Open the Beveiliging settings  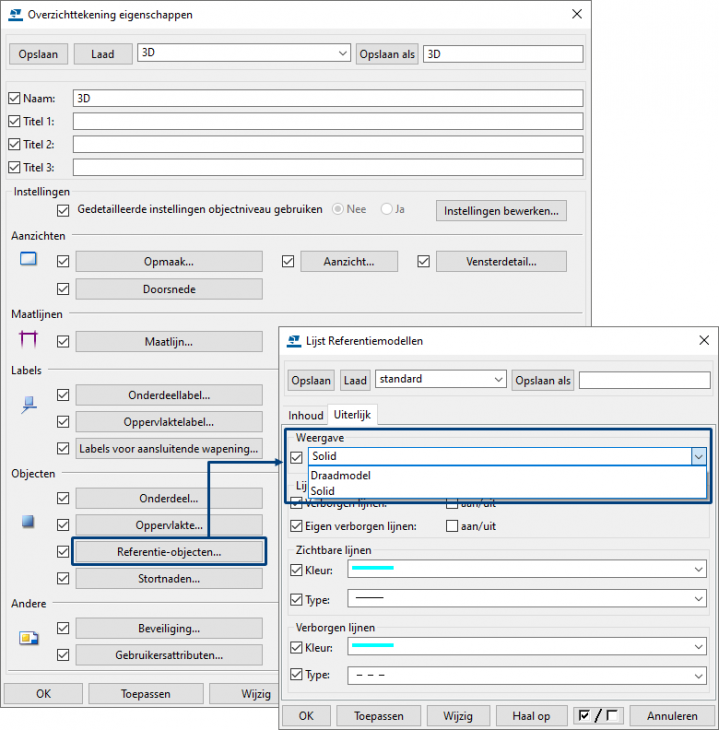tap(169, 629)
